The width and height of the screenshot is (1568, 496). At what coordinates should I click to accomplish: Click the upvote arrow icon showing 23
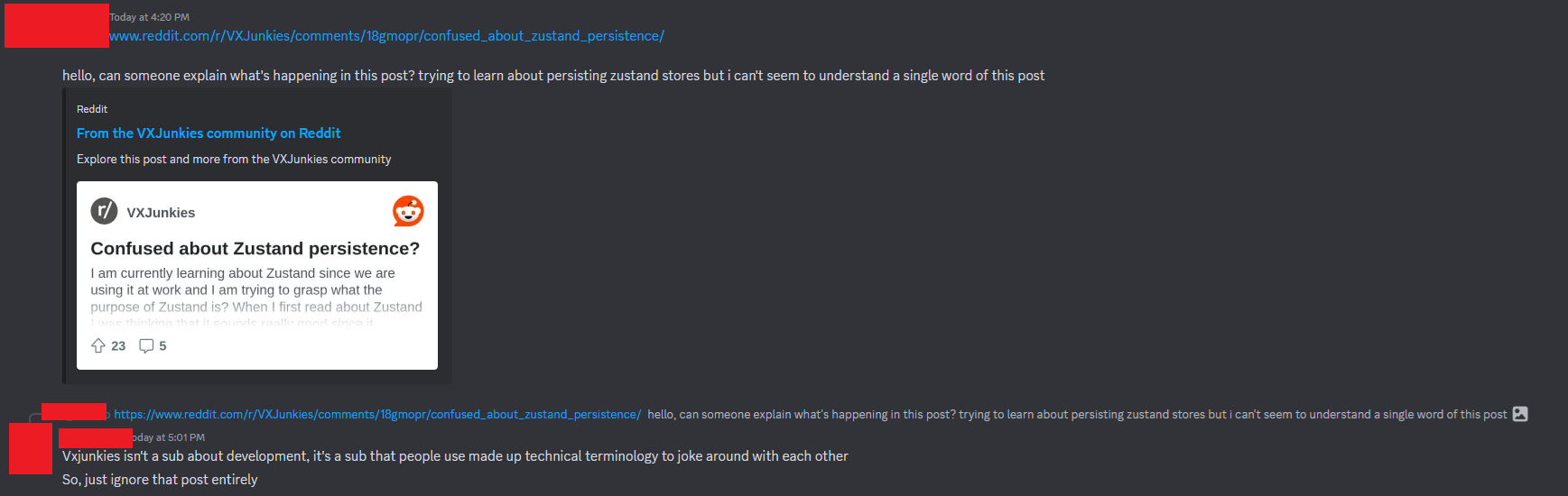pos(98,345)
